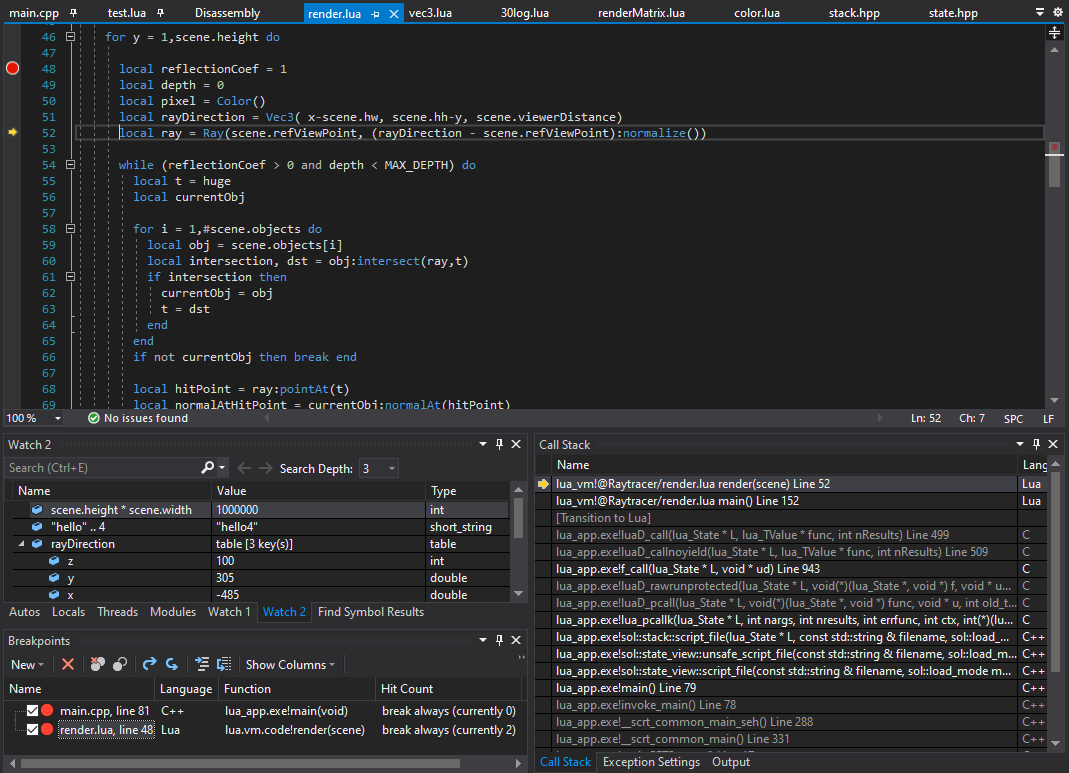Collapse the rayDirection watch entry
1069x773 pixels.
click(22, 544)
